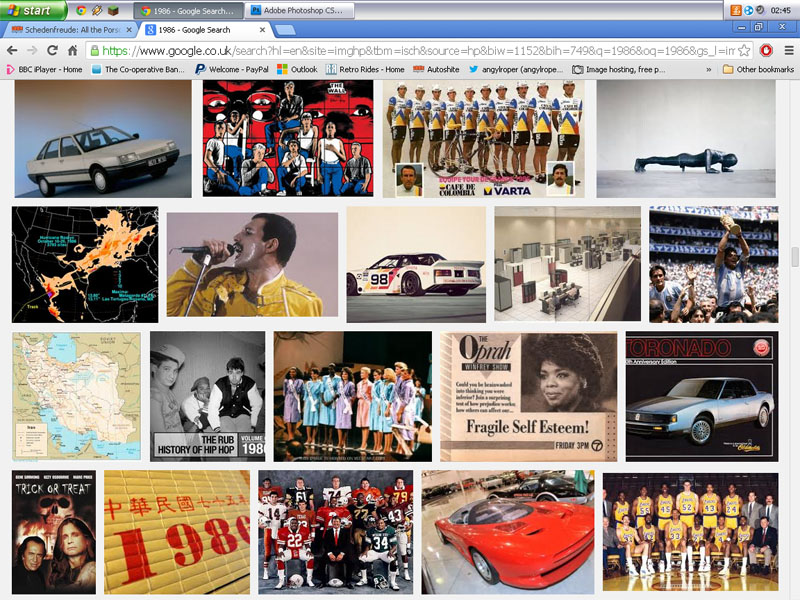Launch Chrome from the quick launch bar
Screen dimensions: 800x600
pyautogui.click(x=81, y=10)
